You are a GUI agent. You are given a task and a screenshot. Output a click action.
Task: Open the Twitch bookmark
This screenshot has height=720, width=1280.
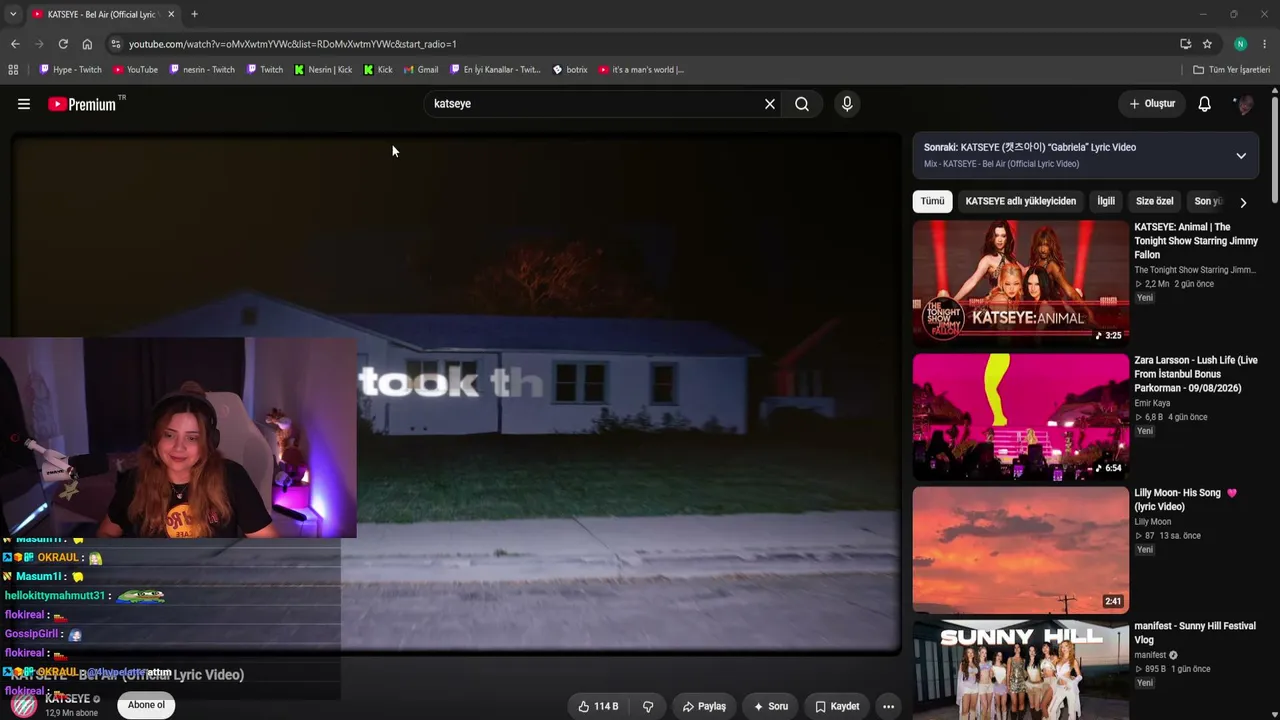click(x=264, y=70)
